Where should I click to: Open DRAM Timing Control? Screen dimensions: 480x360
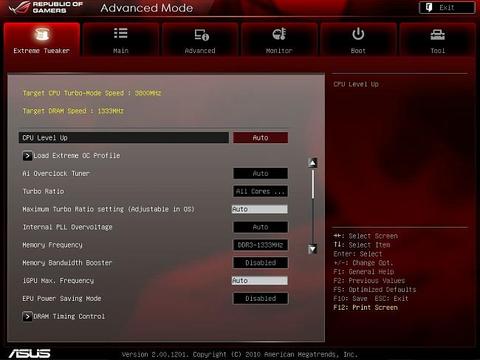(69, 316)
